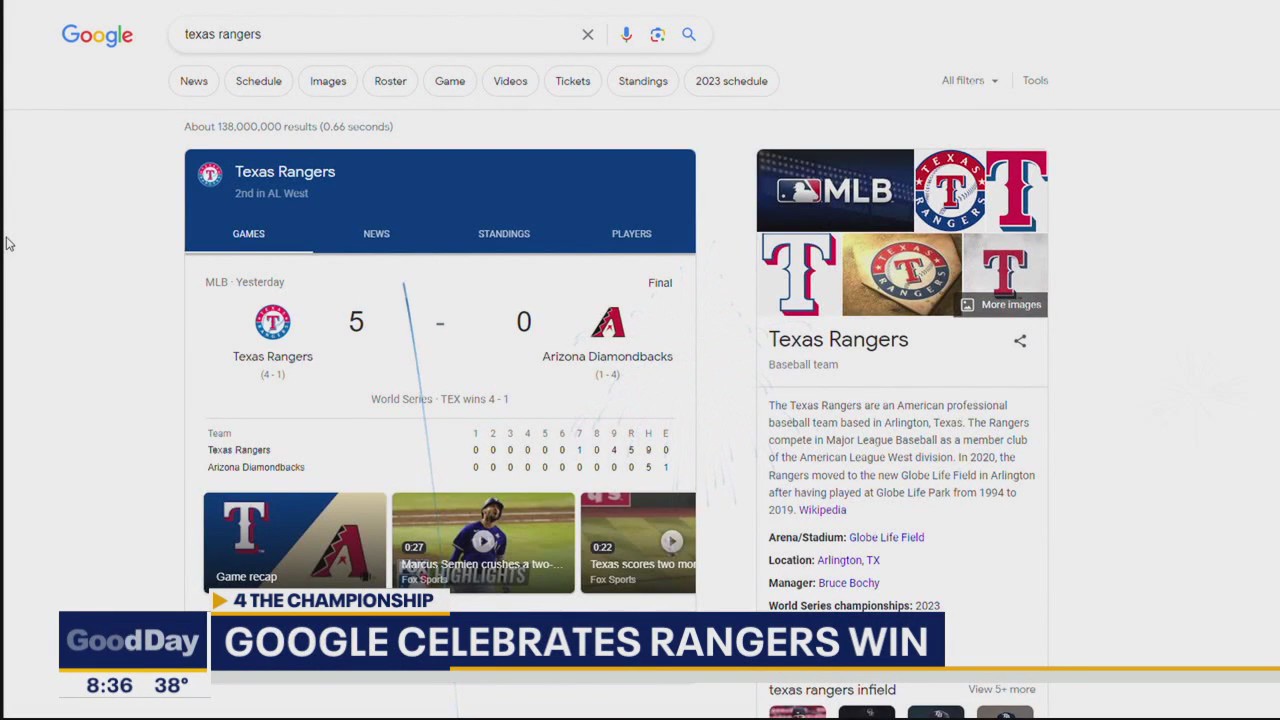Image resolution: width=1280 pixels, height=720 pixels.
Task: Open Google Lens image search
Action: pyautogui.click(x=657, y=34)
